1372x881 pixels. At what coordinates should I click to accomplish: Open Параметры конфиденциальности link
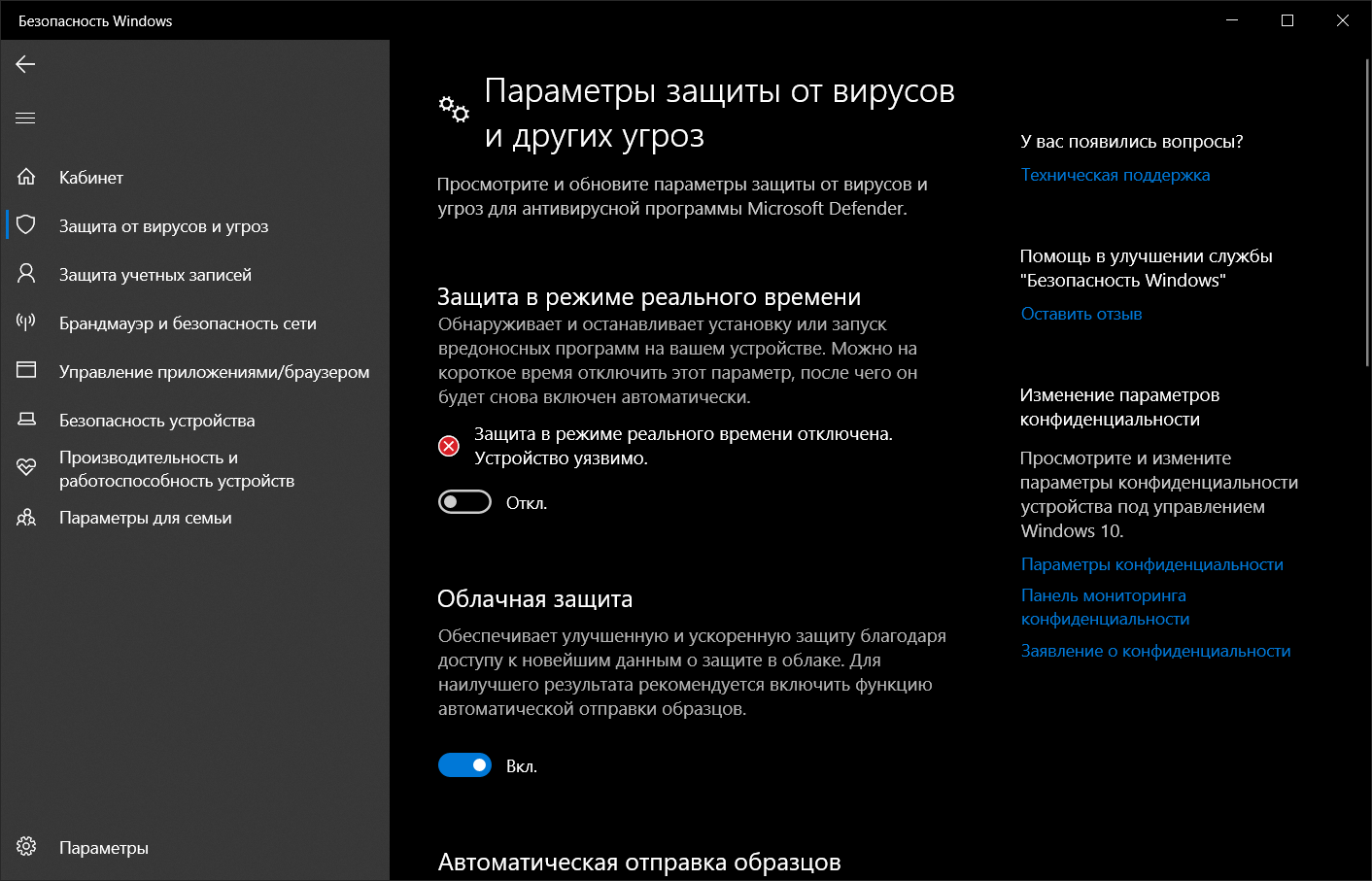1152,564
